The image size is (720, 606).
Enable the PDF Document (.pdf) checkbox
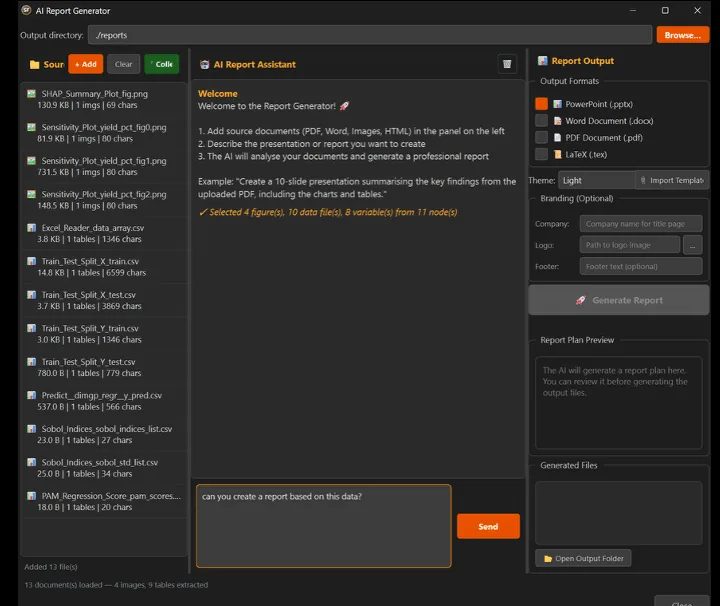click(x=541, y=137)
